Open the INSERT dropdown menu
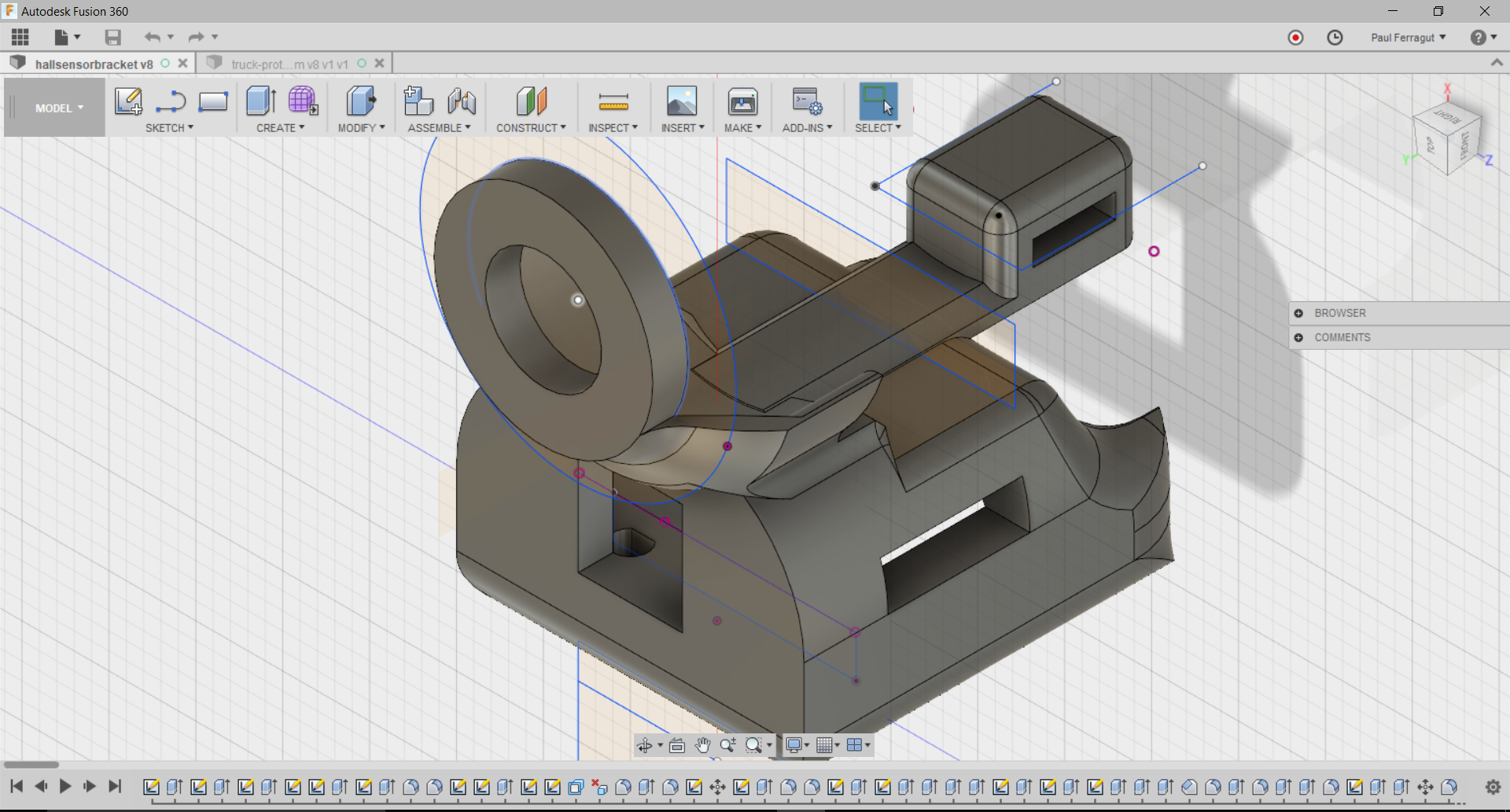Viewport: 1510px width, 812px height. 683,128
